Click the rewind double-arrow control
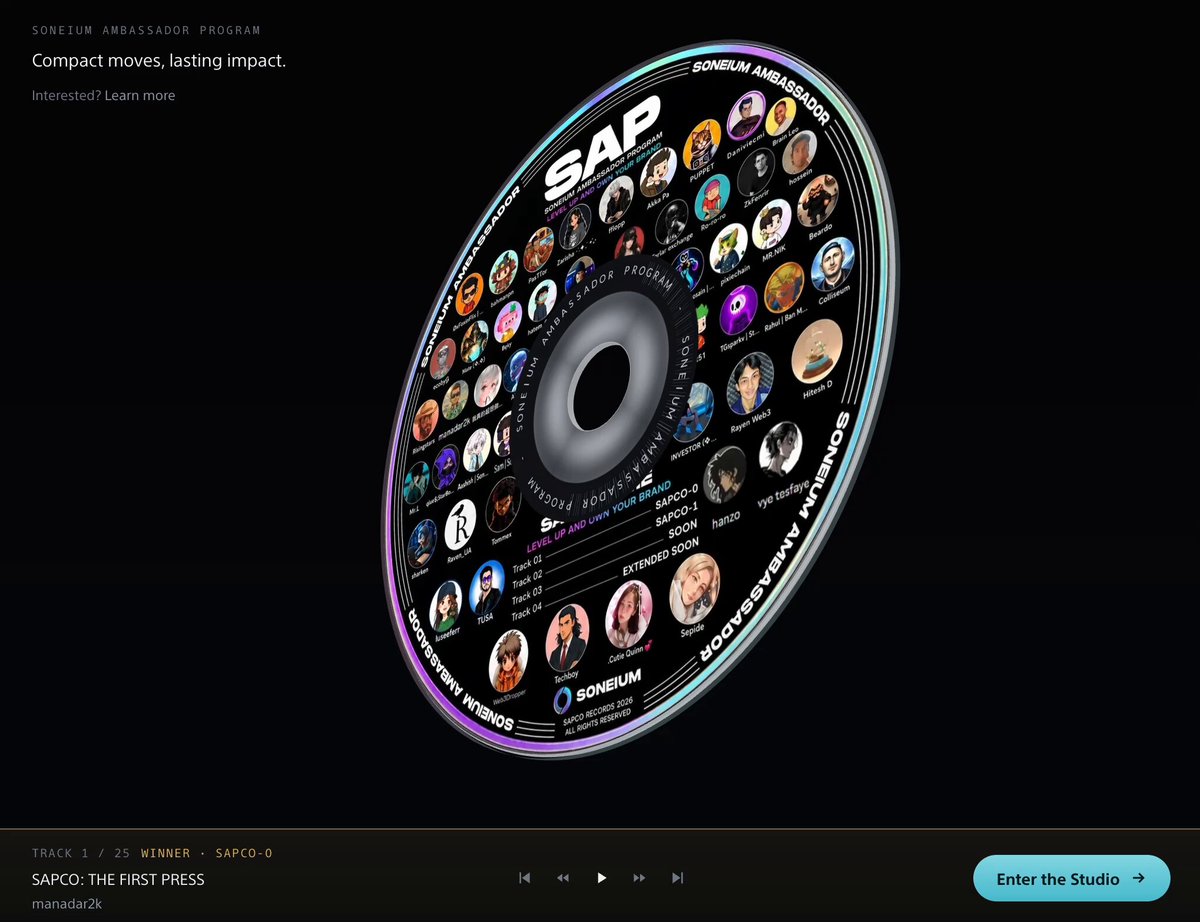Screen dimensions: 1200x922 pos(563,878)
